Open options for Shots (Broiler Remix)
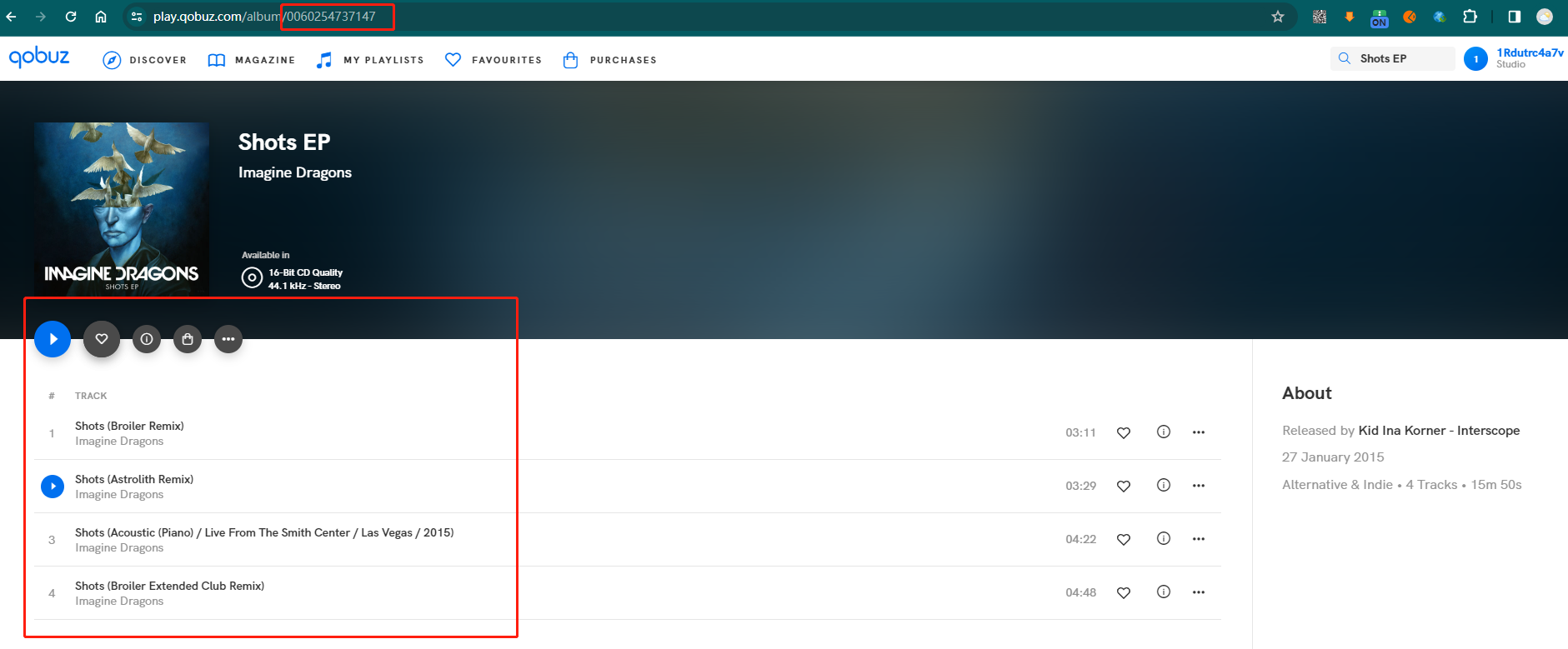Viewport: 1568px width, 649px height. tap(1199, 432)
